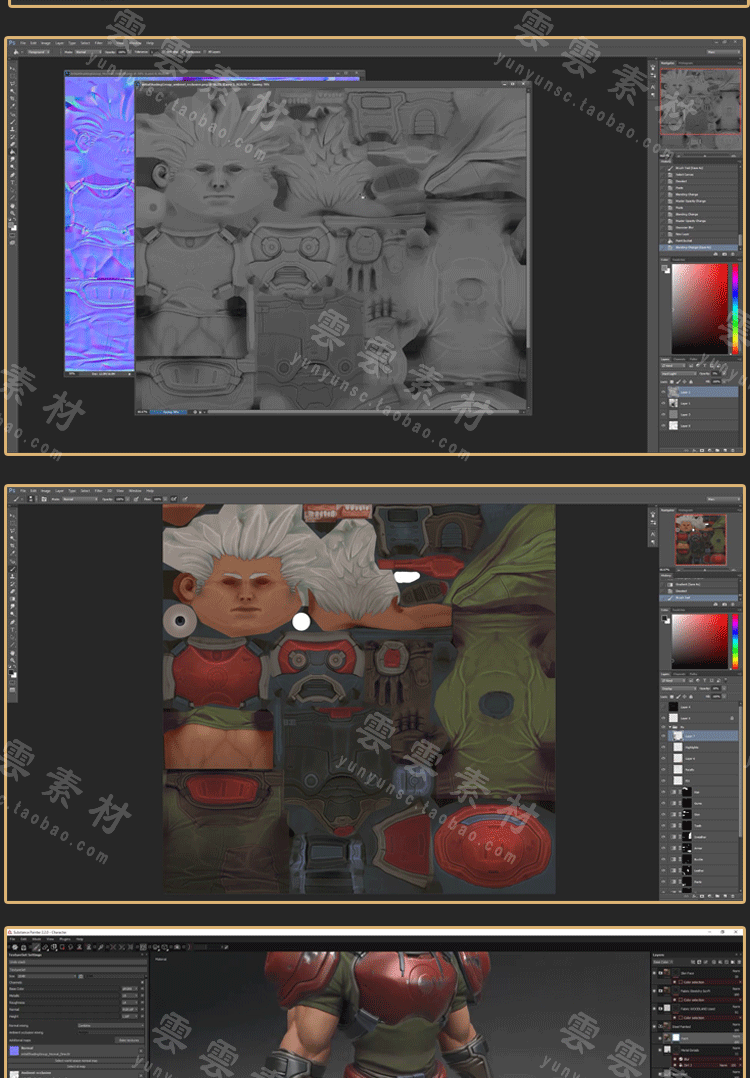
Task: Toggle visibility of Highlights layer in middle Photoshop
Action: pos(663,747)
